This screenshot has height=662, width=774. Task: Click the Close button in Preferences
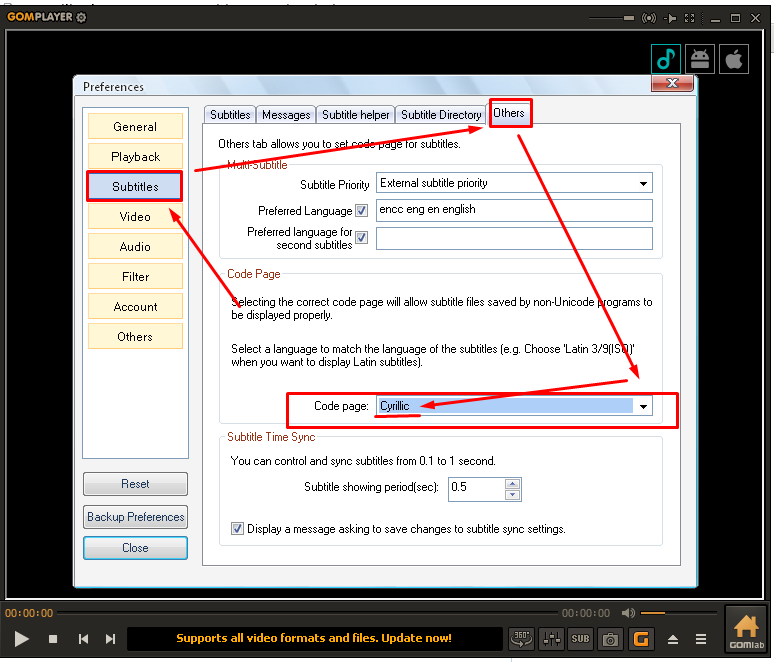pos(135,548)
